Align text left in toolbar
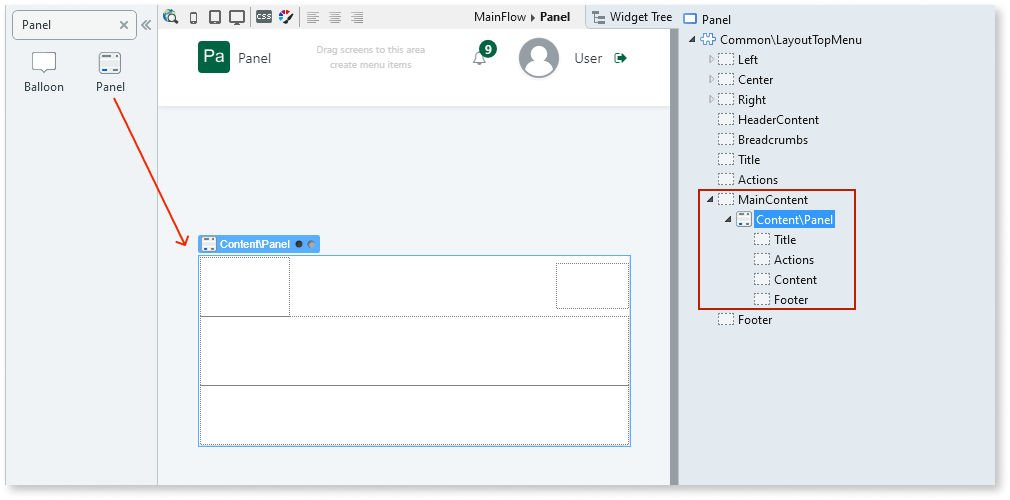 [313, 17]
